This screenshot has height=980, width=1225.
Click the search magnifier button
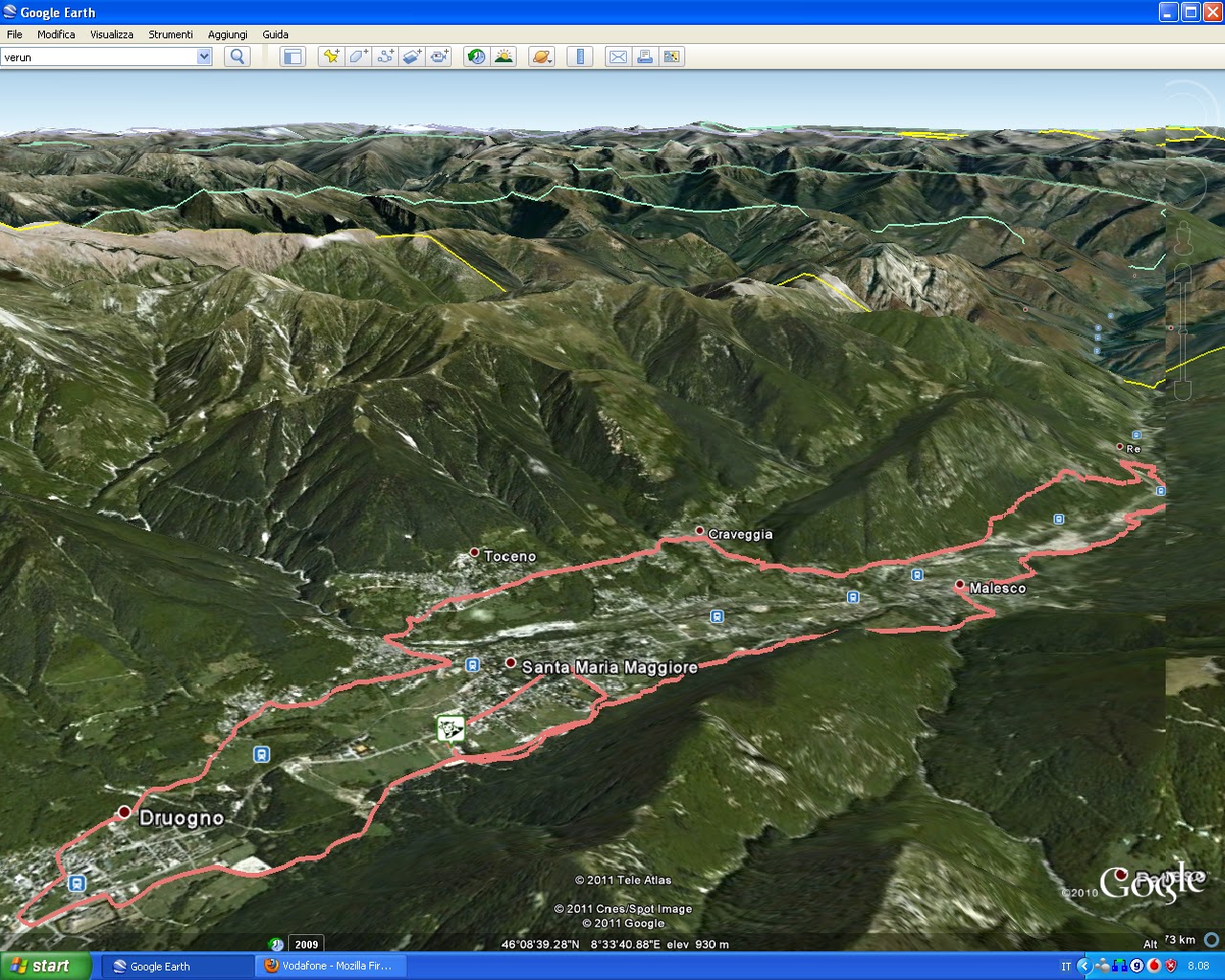point(237,56)
